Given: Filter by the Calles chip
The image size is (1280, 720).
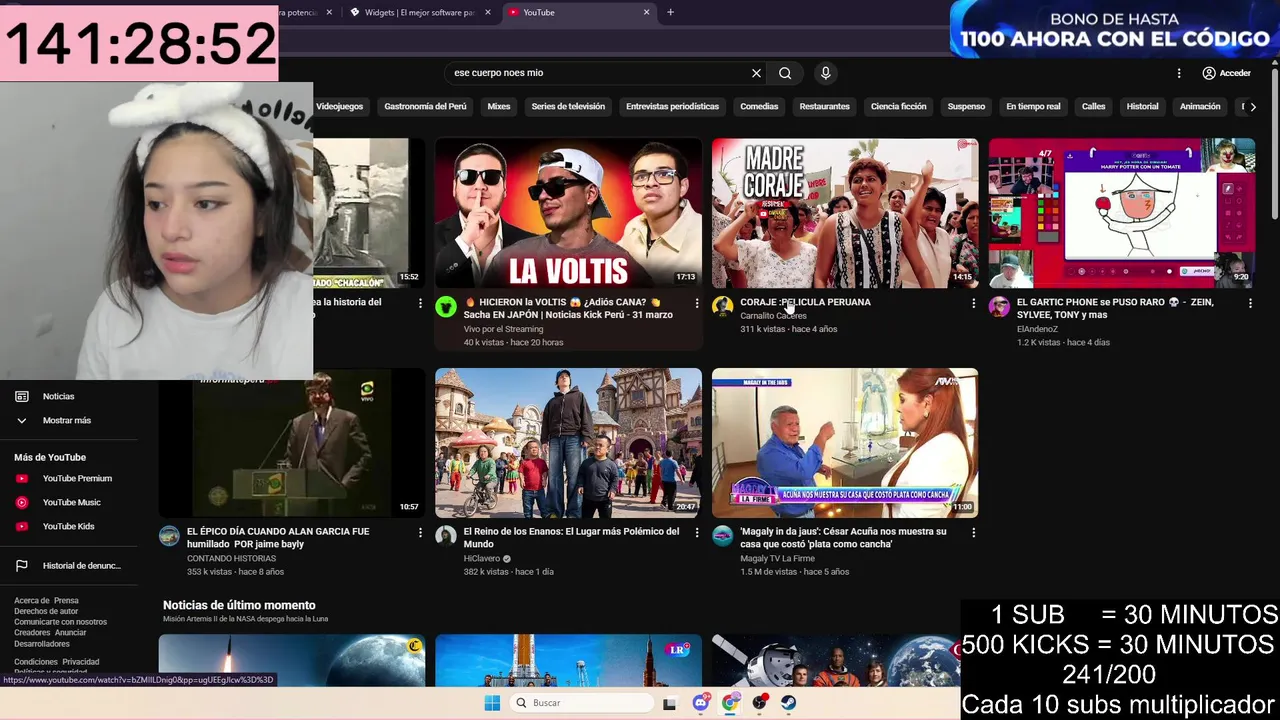Looking at the screenshot, I should pos(1093,106).
